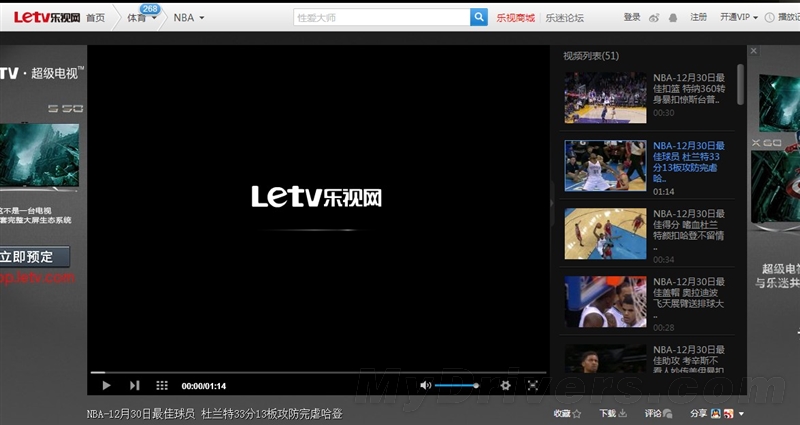Enter fullscreen mode
Screen dimensions: 800x425
[x=532, y=386]
